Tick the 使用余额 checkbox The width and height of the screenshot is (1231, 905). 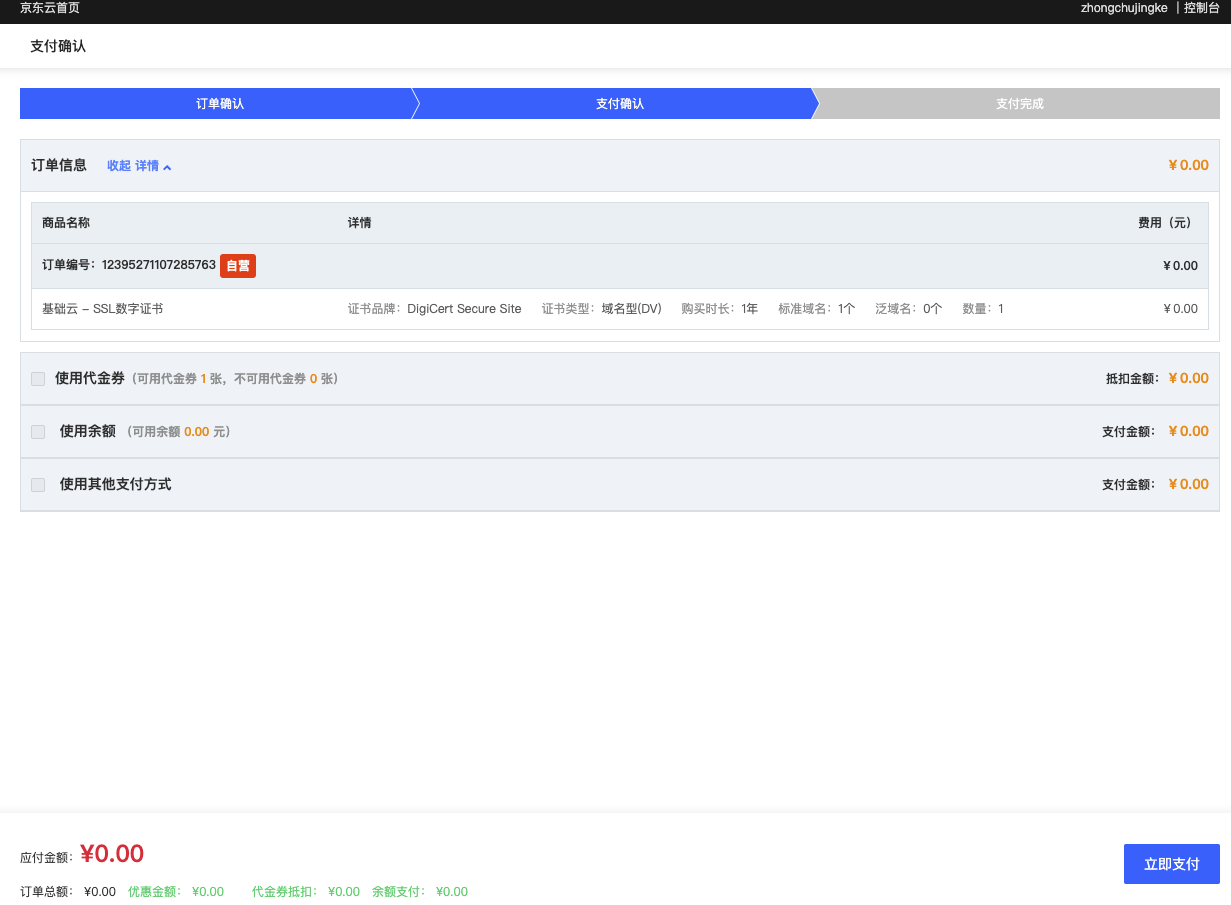click(38, 432)
